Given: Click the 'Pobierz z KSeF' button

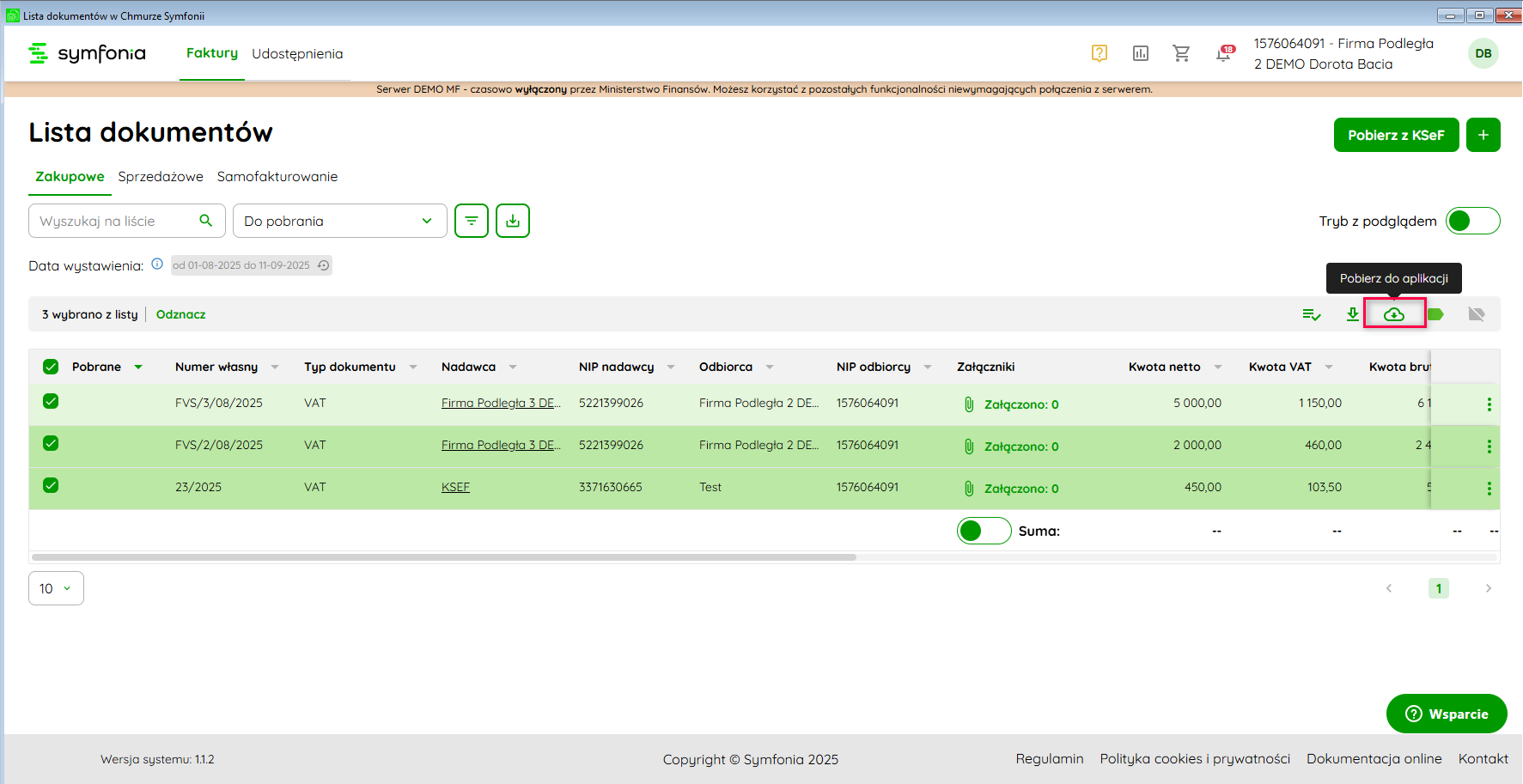Looking at the screenshot, I should pyautogui.click(x=1395, y=135).
